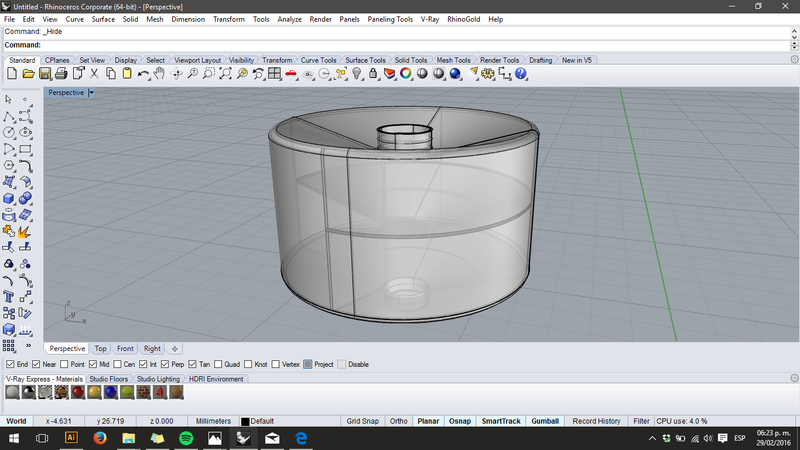Open the Perspective viewport dropdown arrow
Viewport: 800px width, 450px height.
coord(91,92)
